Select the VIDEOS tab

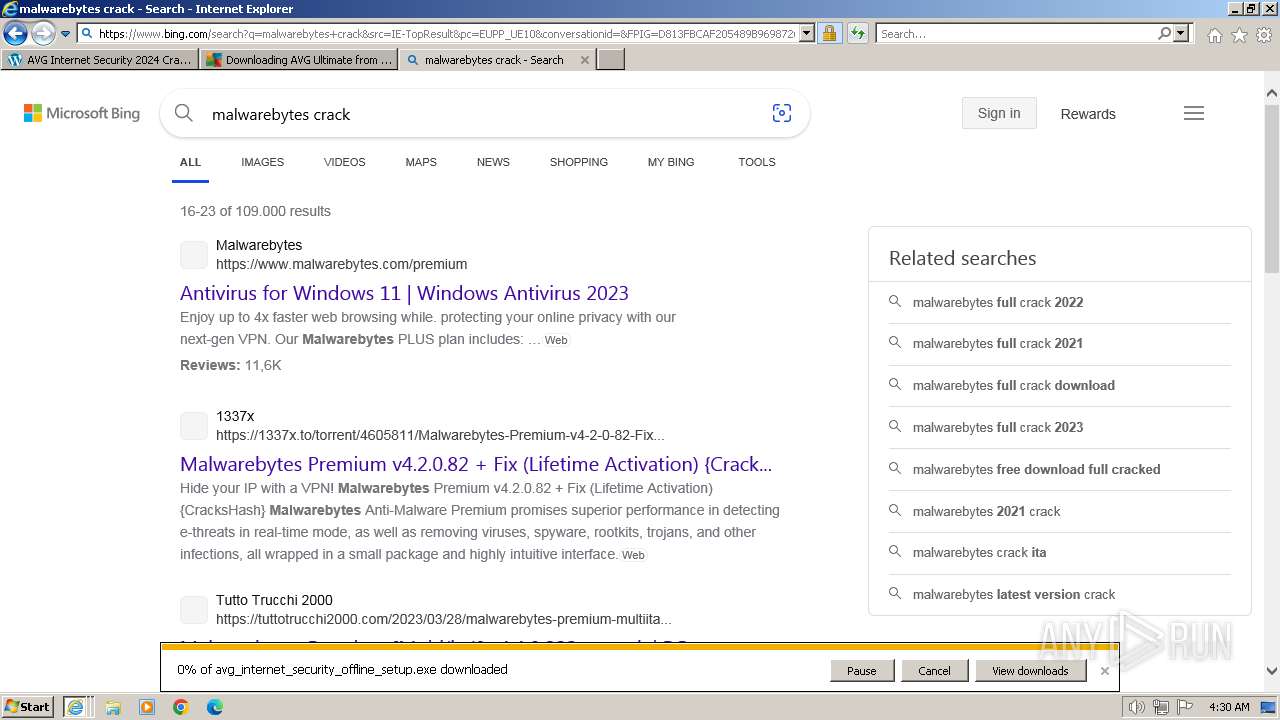tap(344, 162)
